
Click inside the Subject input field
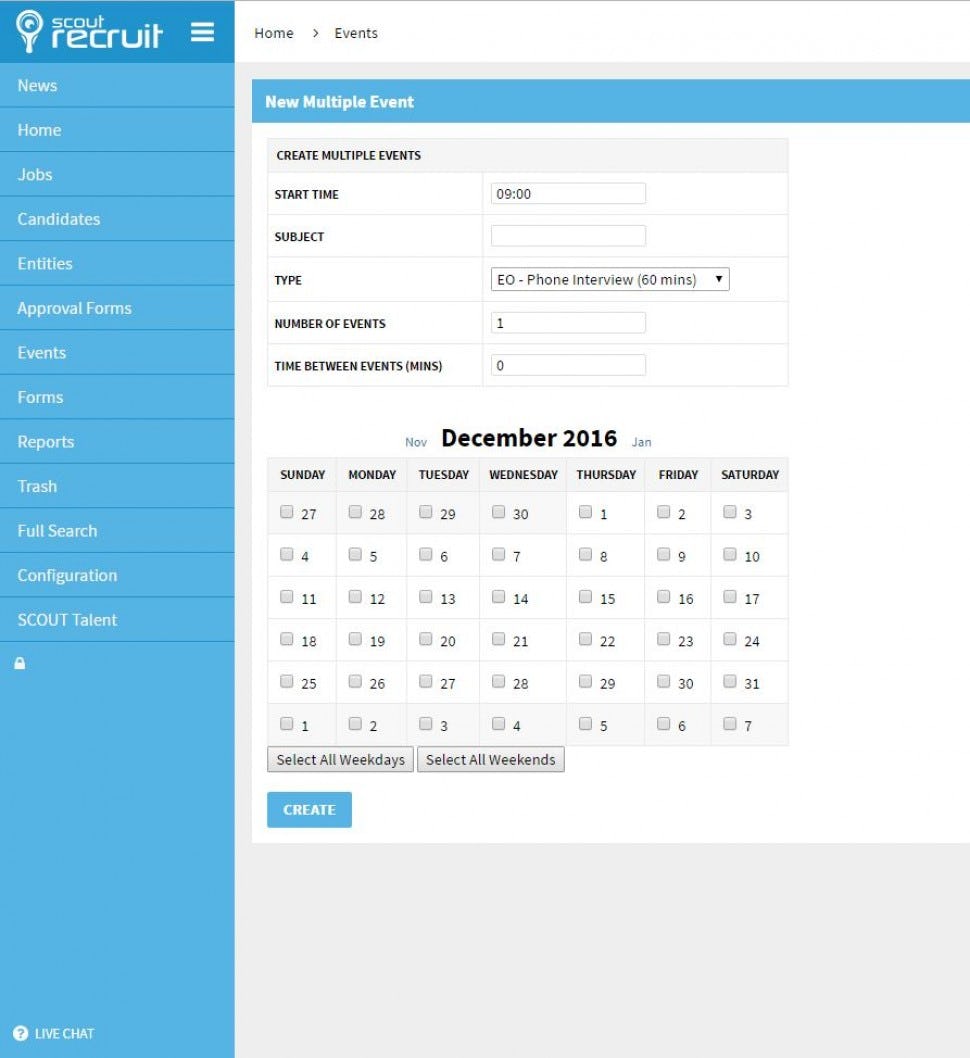coord(567,235)
